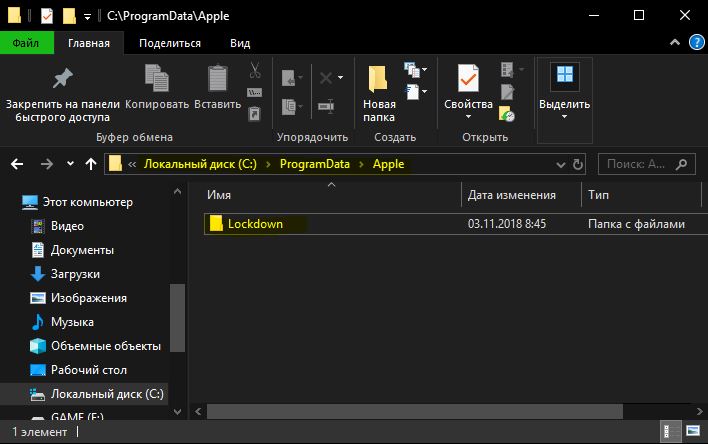Click the Copy path icon in clipboard group
This screenshot has width=708, height=444.
255,93
